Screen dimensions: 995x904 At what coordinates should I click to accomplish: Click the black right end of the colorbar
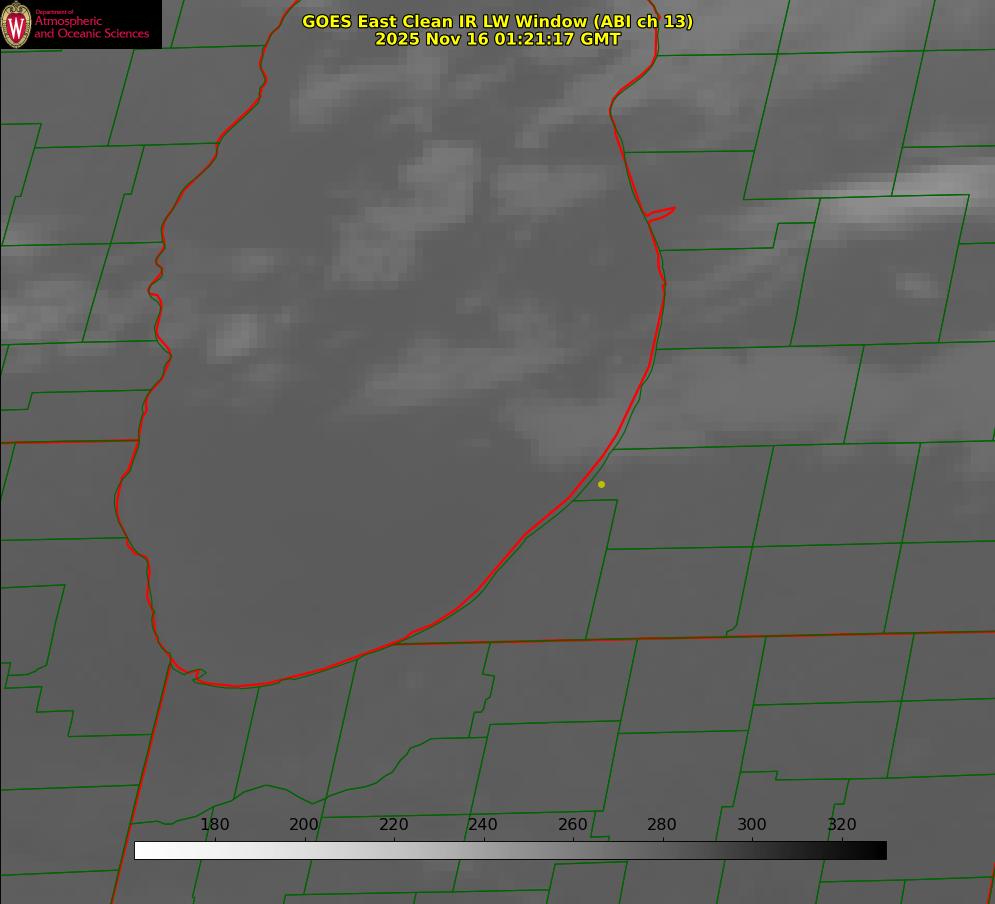click(x=879, y=850)
